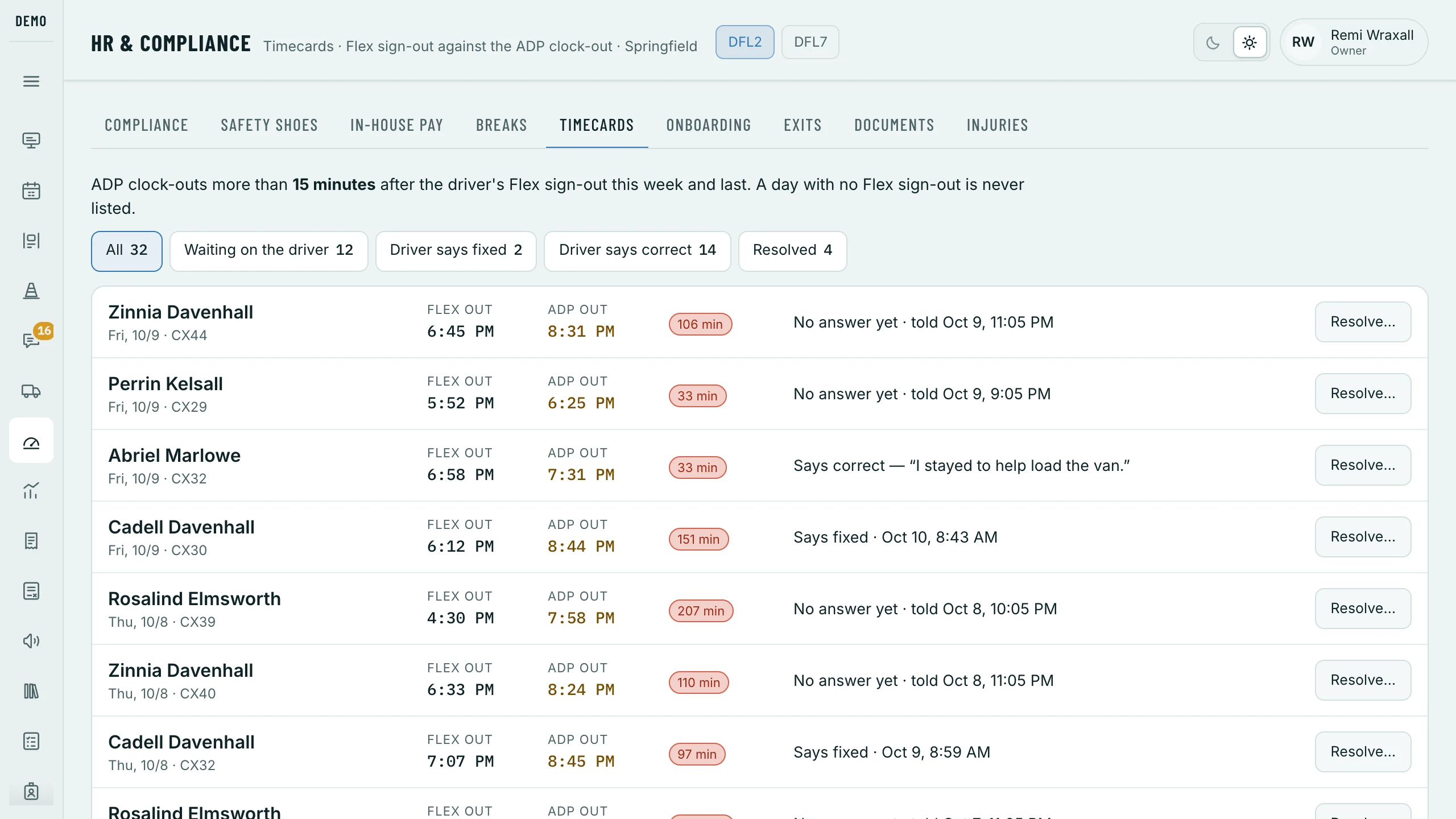1456x819 pixels.
Task: Filter by Driver says fixed
Action: coord(456,251)
